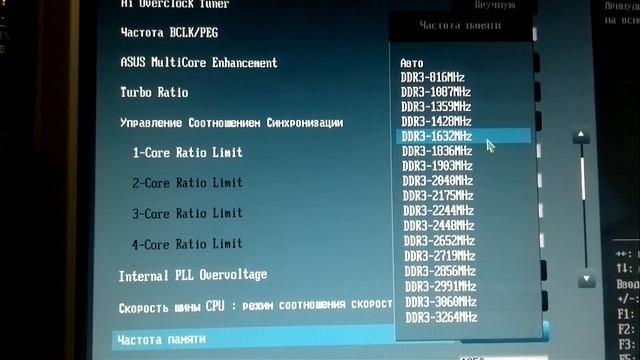Click the scrollbar down arrow
This screenshot has height=360, width=640.
pyautogui.click(x=587, y=280)
